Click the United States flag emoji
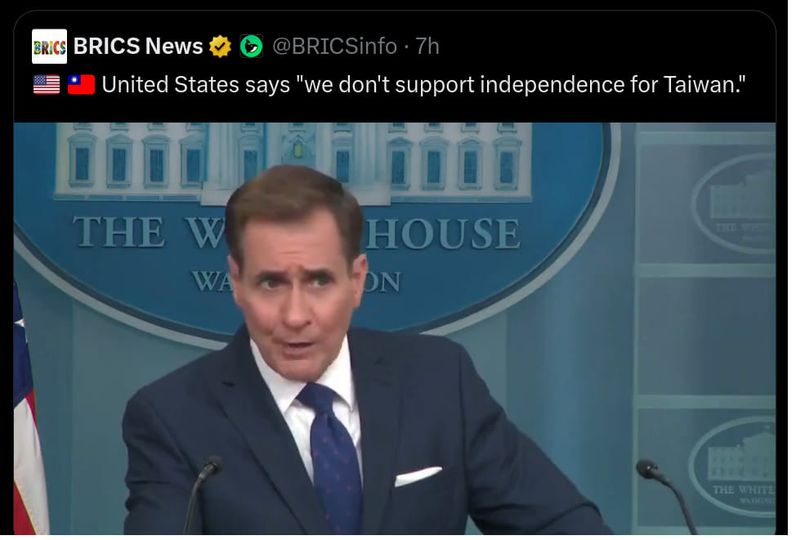 [x=47, y=85]
